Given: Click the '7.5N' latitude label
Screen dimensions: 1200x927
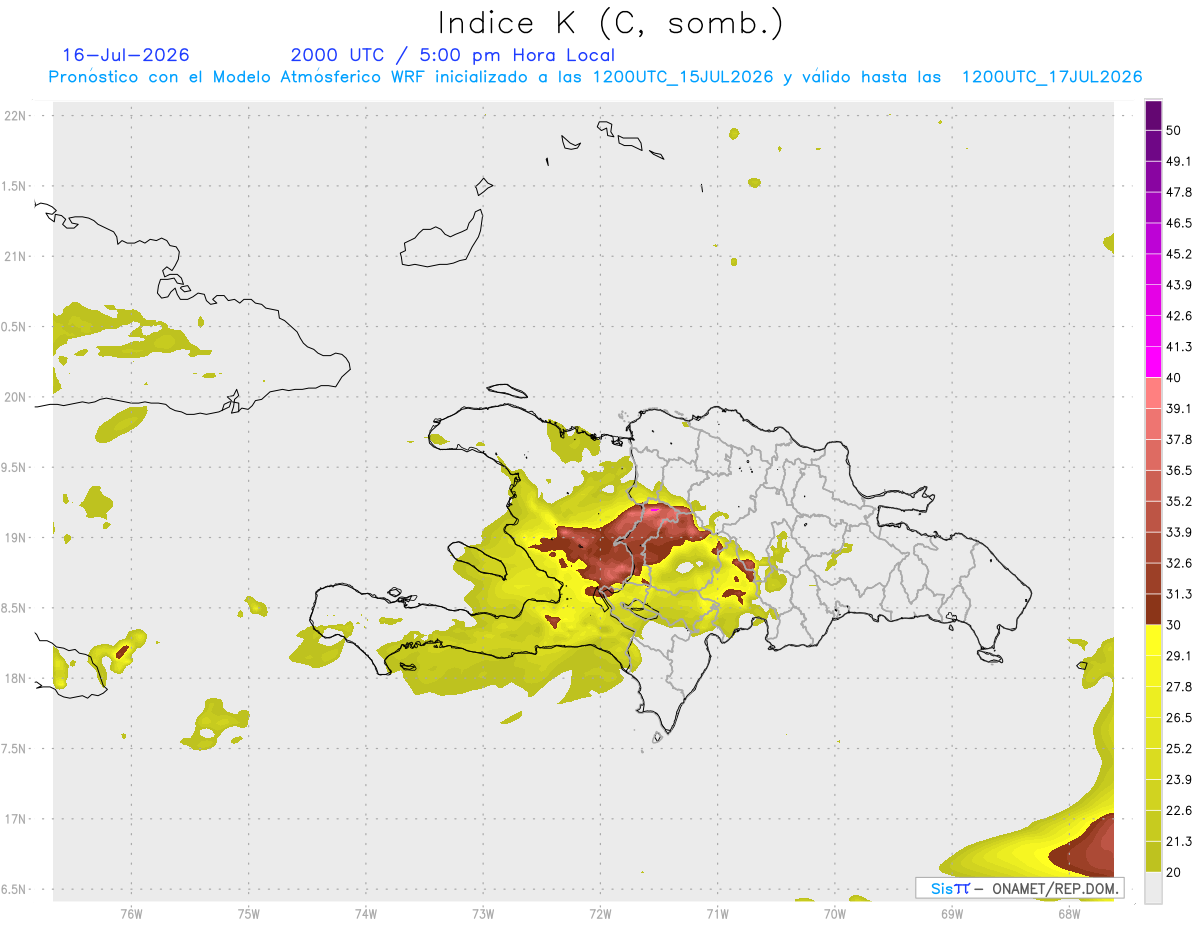Looking at the screenshot, I should pos(15,749).
